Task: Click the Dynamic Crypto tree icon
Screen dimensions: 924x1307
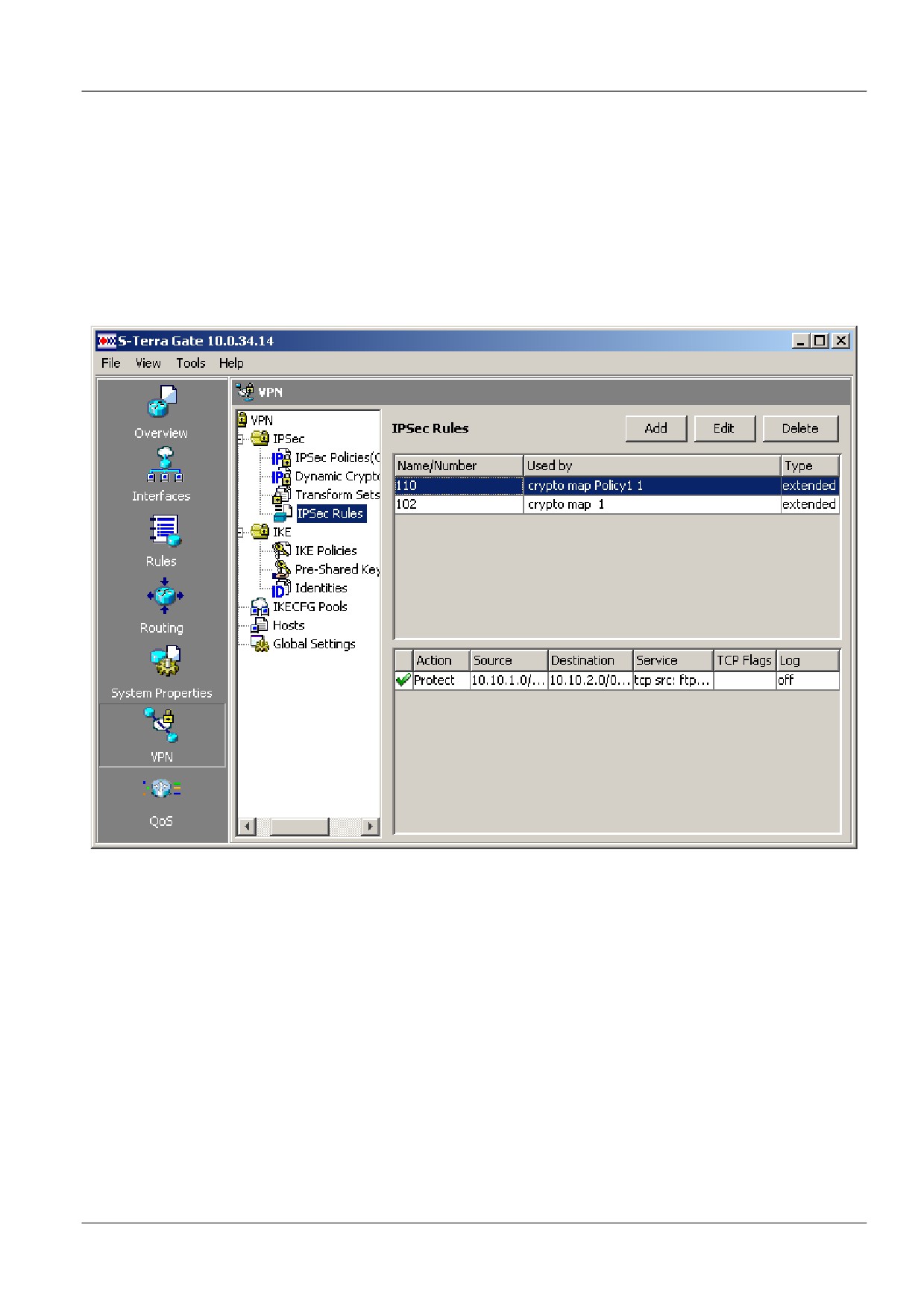Action: pos(281,476)
